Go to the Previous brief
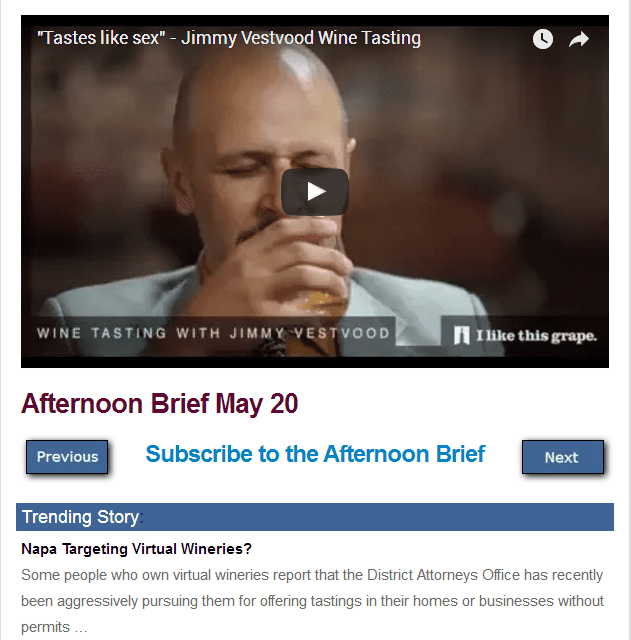This screenshot has height=640, width=631. [67, 457]
